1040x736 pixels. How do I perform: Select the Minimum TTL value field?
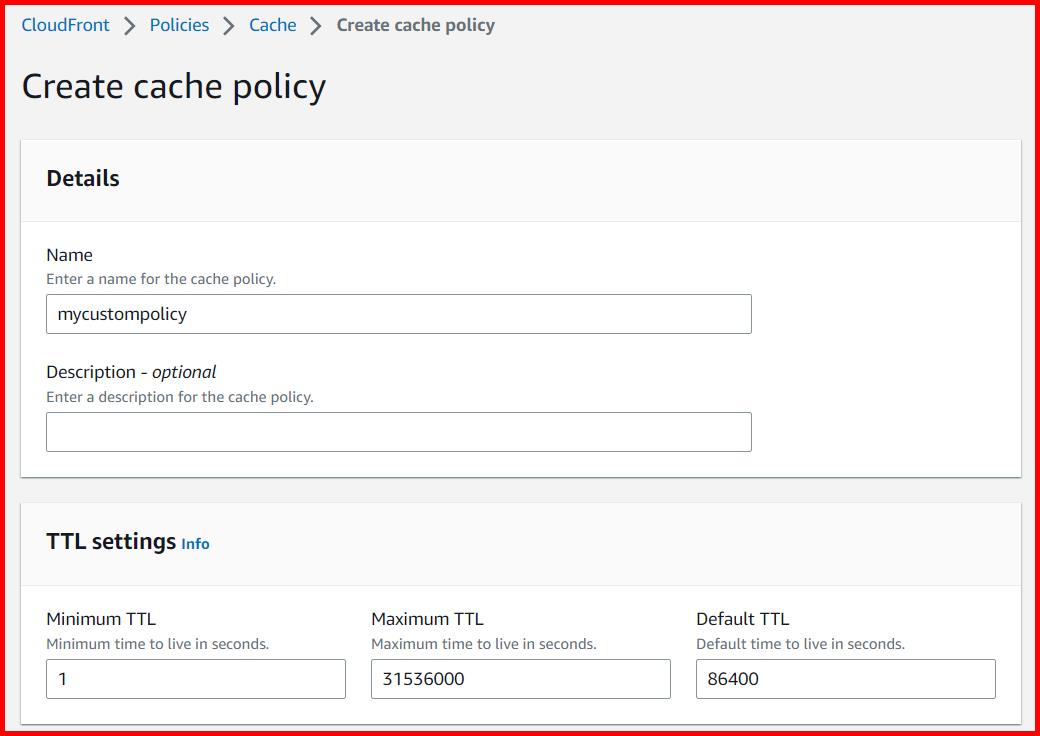[x=195, y=678]
